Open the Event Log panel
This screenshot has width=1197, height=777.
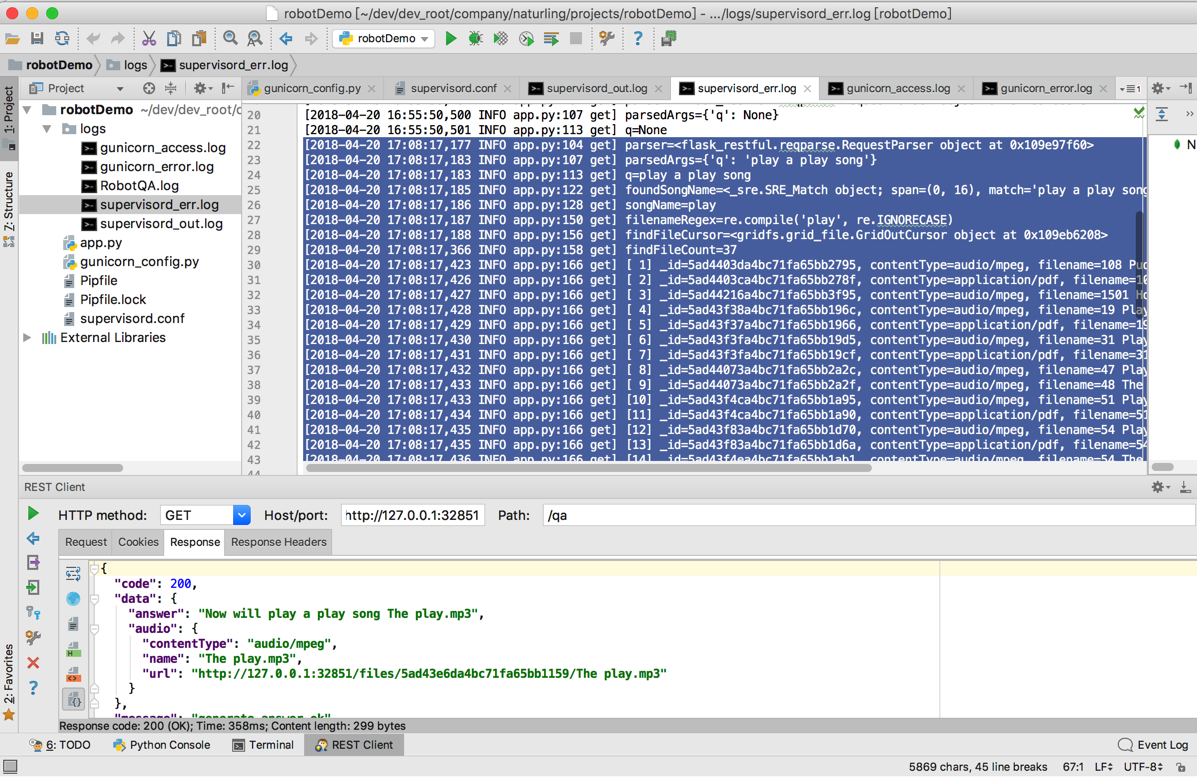(x=1153, y=745)
